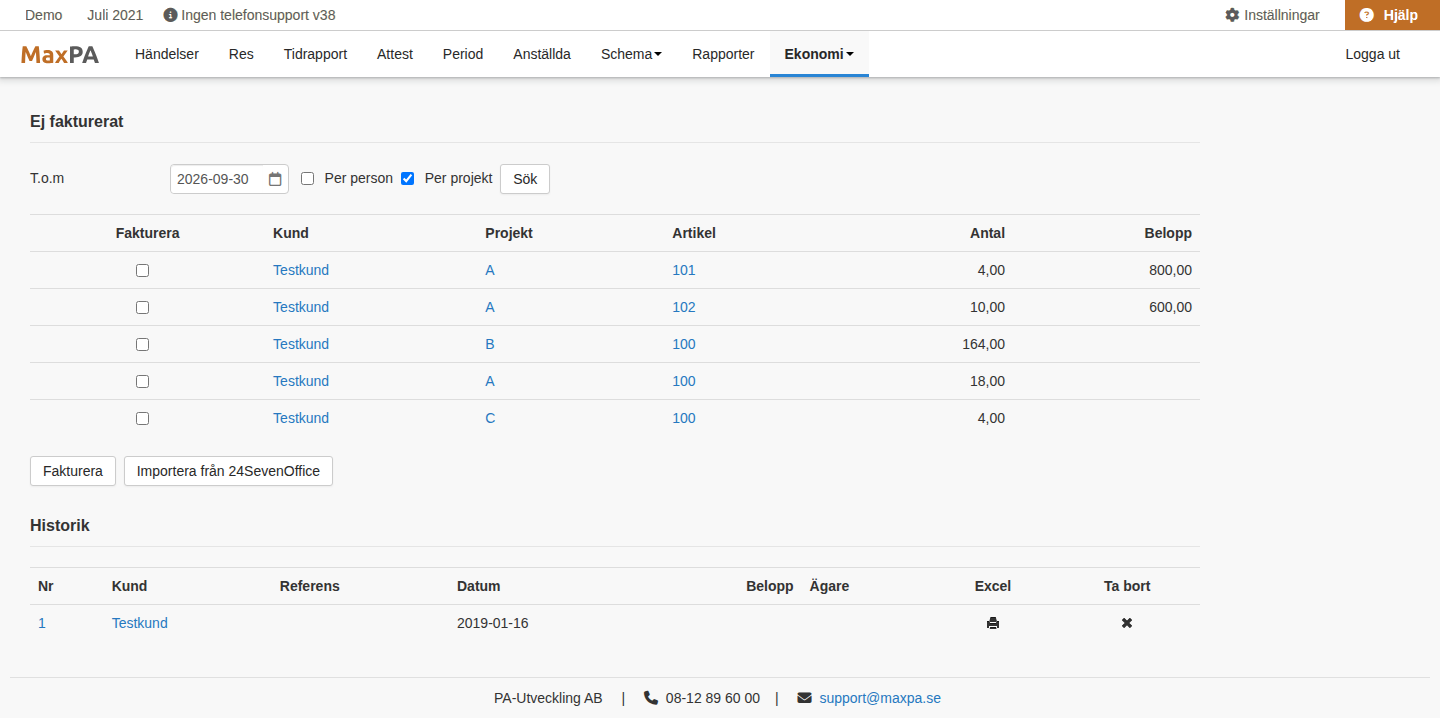Open the Res menu item
The width and height of the screenshot is (1440, 718).
[241, 54]
